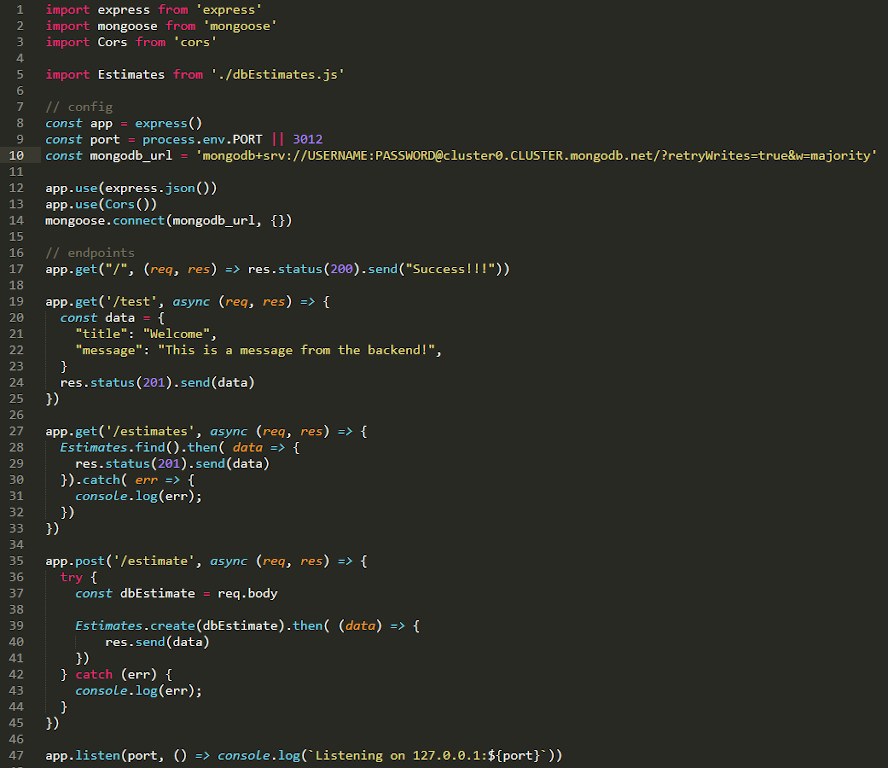888x768 pixels.
Task: Click process.env.PORT on line 9
Action: [x=202, y=139]
